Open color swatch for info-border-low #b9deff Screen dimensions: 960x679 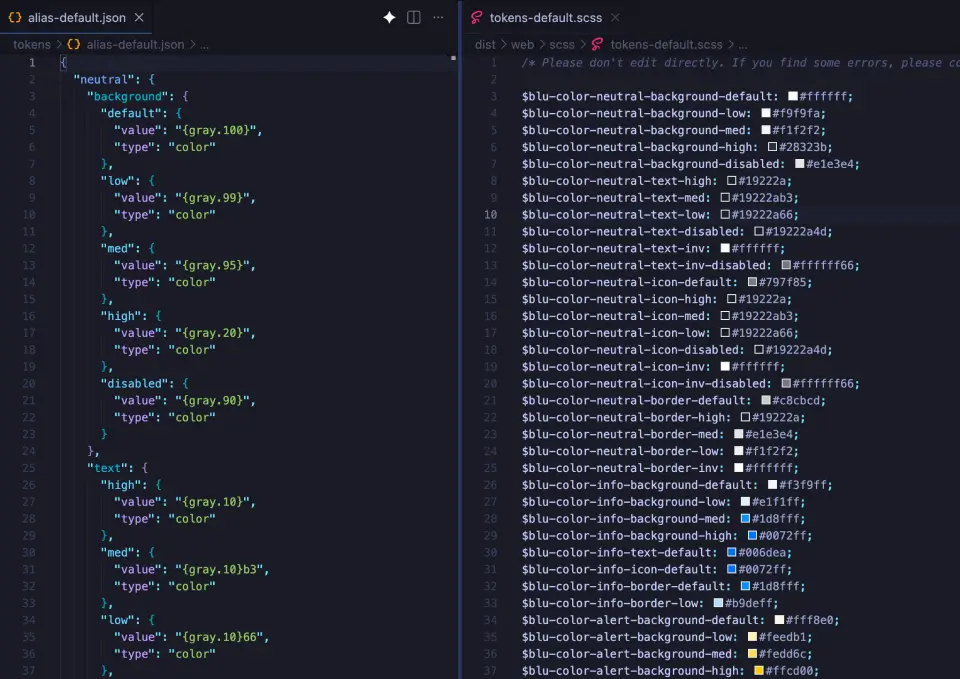coord(718,603)
